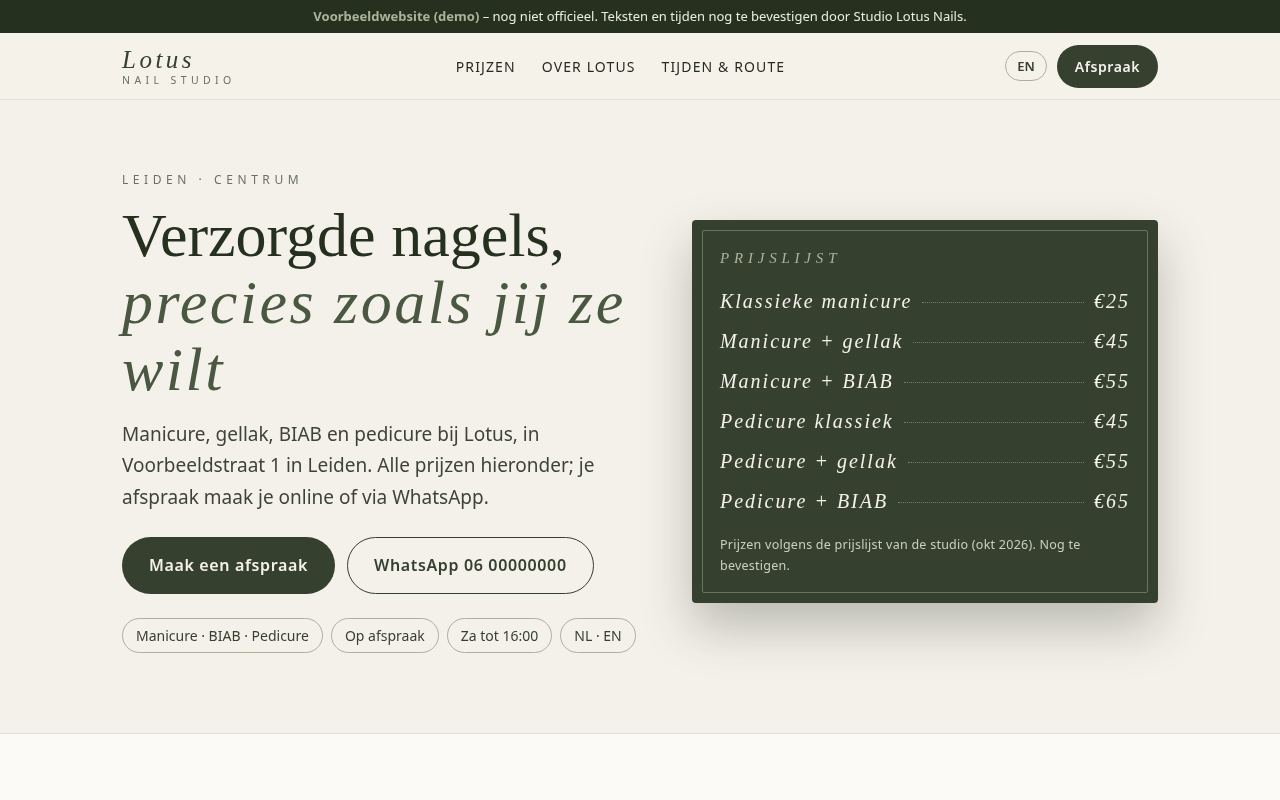Viewport: 1280px width, 800px height.
Task: Select the Pedicure klassiek price row
Action: click(924, 421)
